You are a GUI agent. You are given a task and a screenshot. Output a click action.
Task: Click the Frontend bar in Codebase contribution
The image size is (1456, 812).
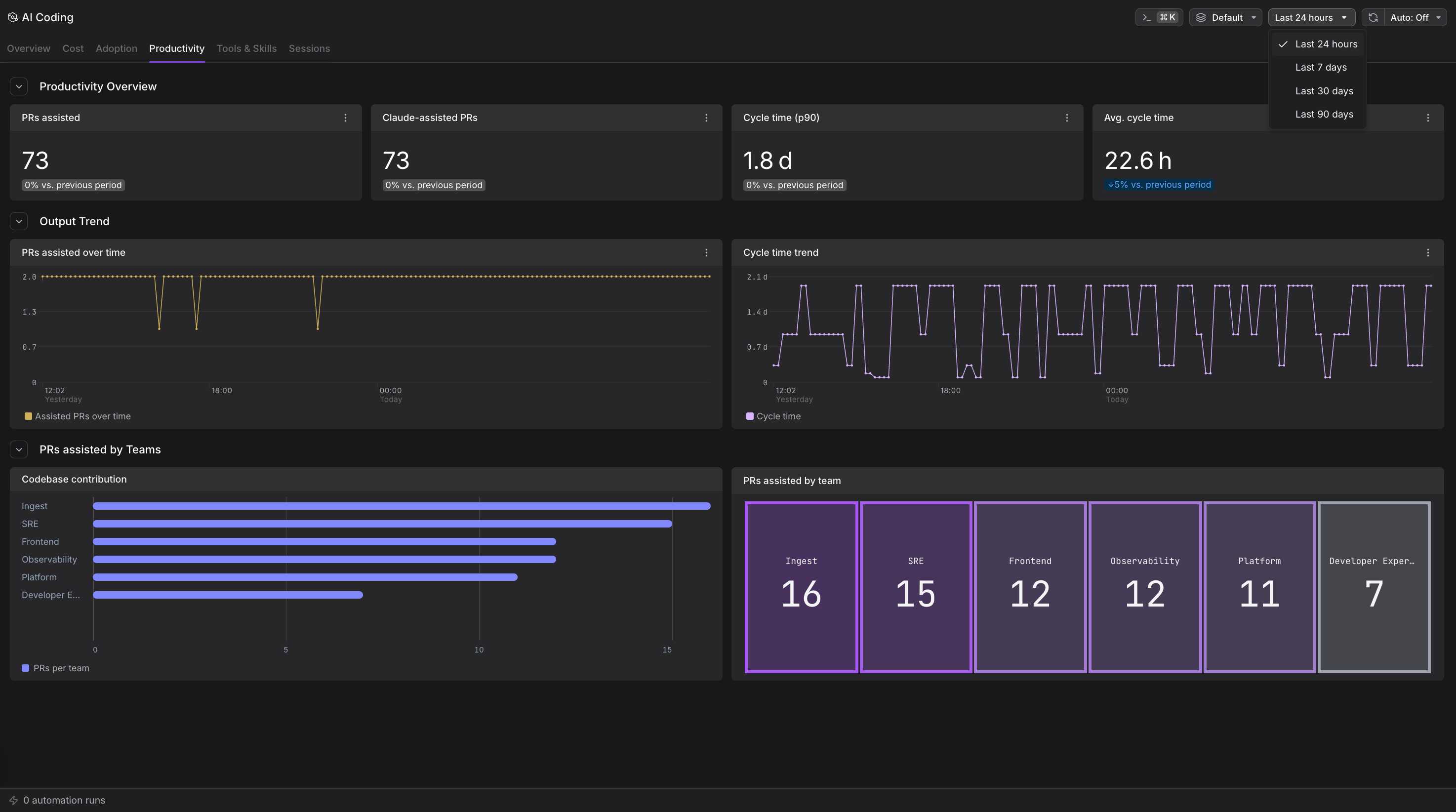click(324, 542)
